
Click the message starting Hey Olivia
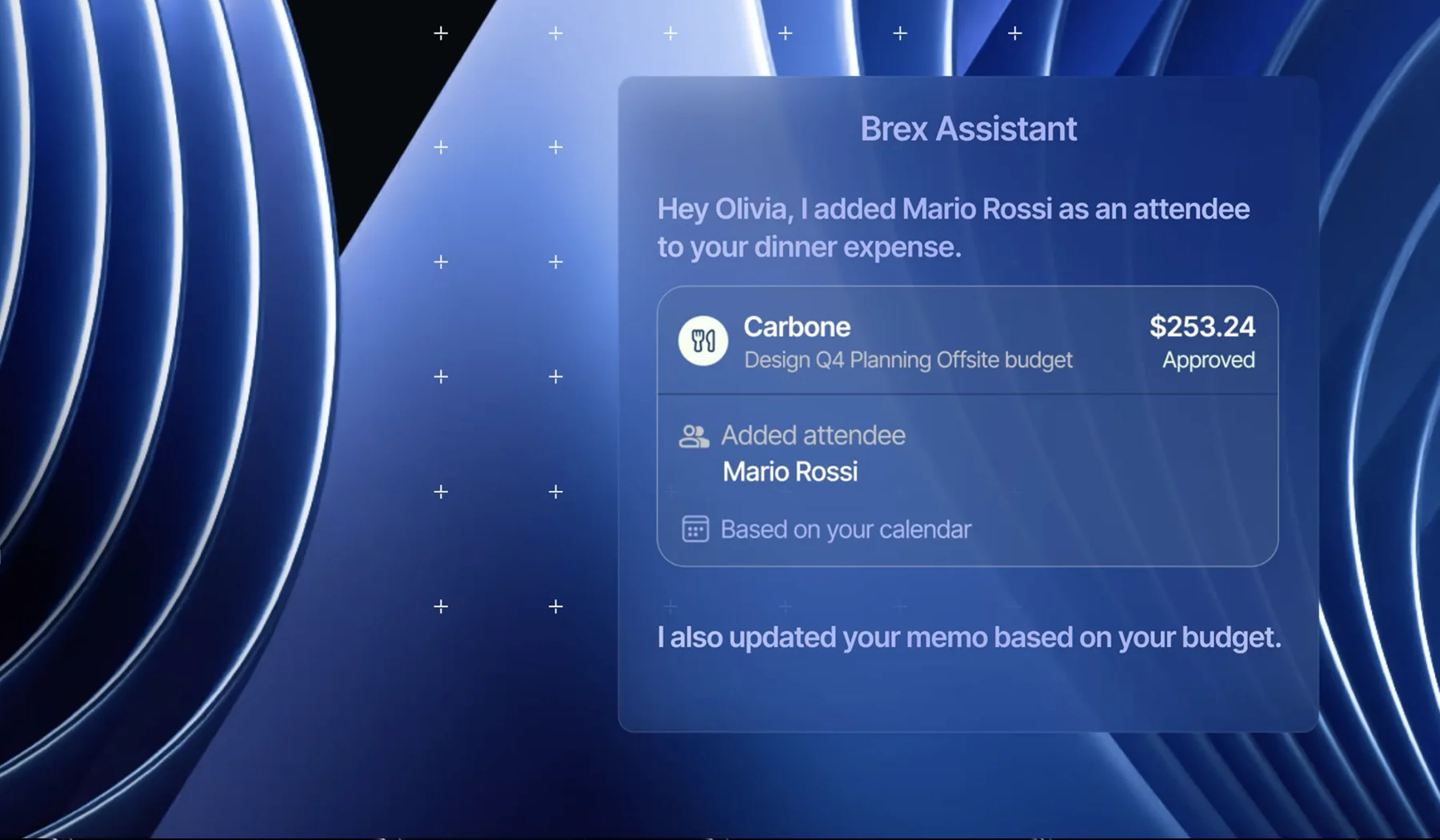[954, 228]
